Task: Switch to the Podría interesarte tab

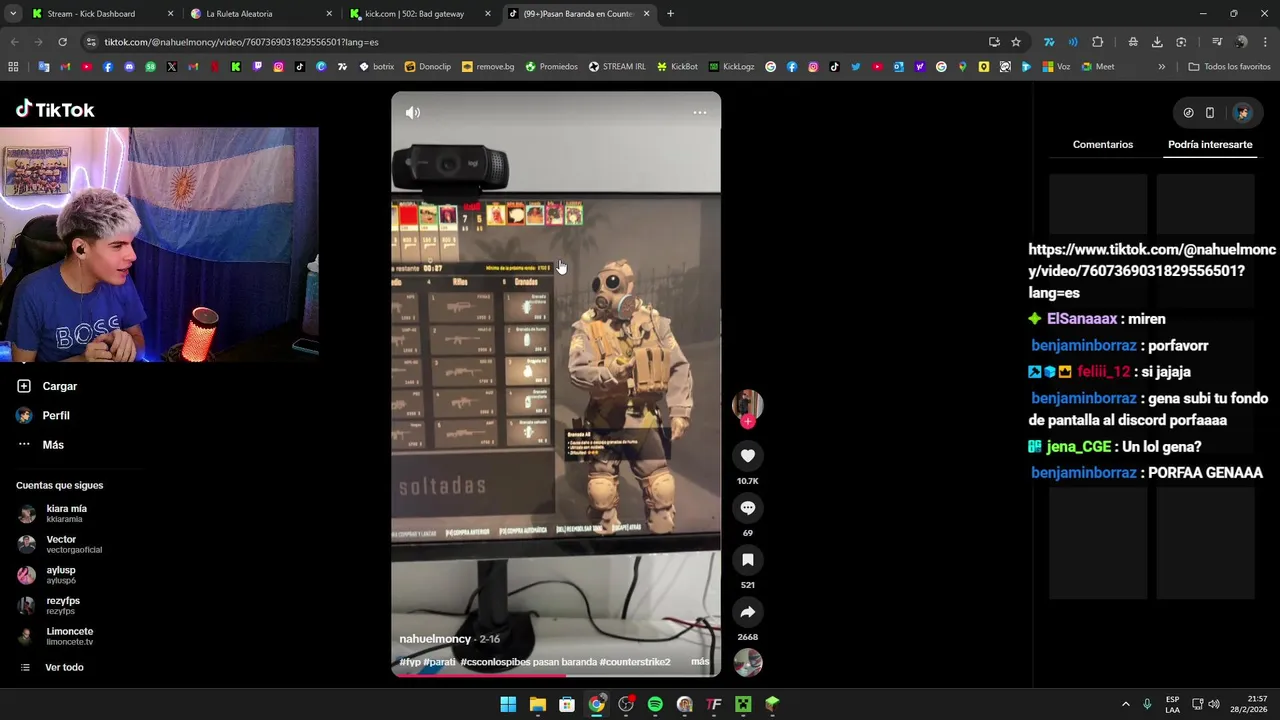Action: [1210, 145]
